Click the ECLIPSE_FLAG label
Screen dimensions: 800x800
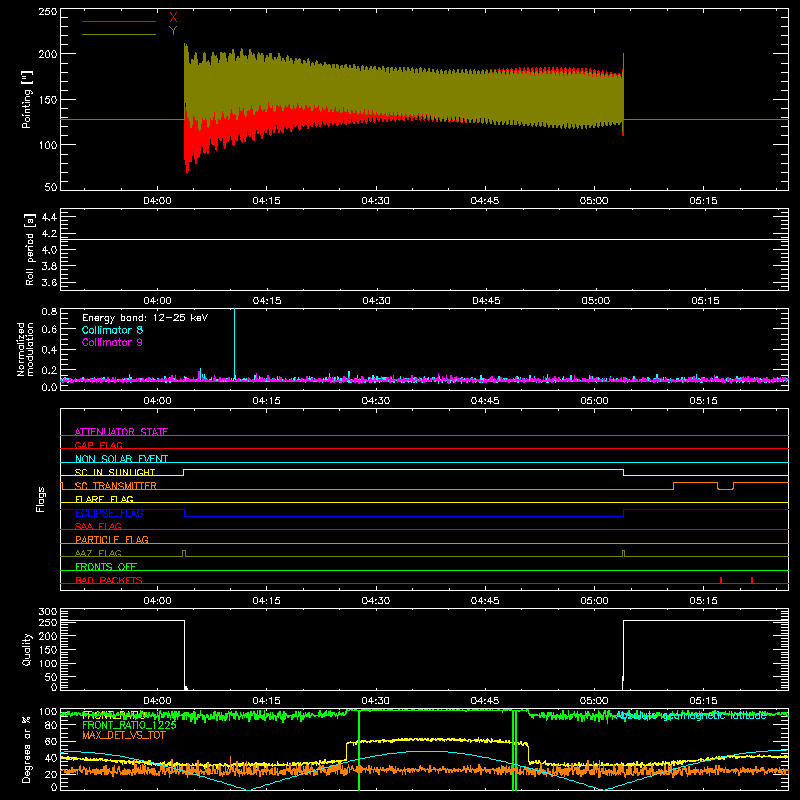pyautogui.click(x=109, y=513)
